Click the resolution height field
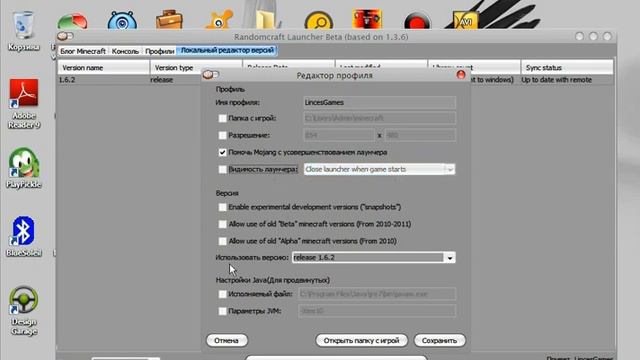The height and width of the screenshot is (360, 640). (x=420, y=135)
